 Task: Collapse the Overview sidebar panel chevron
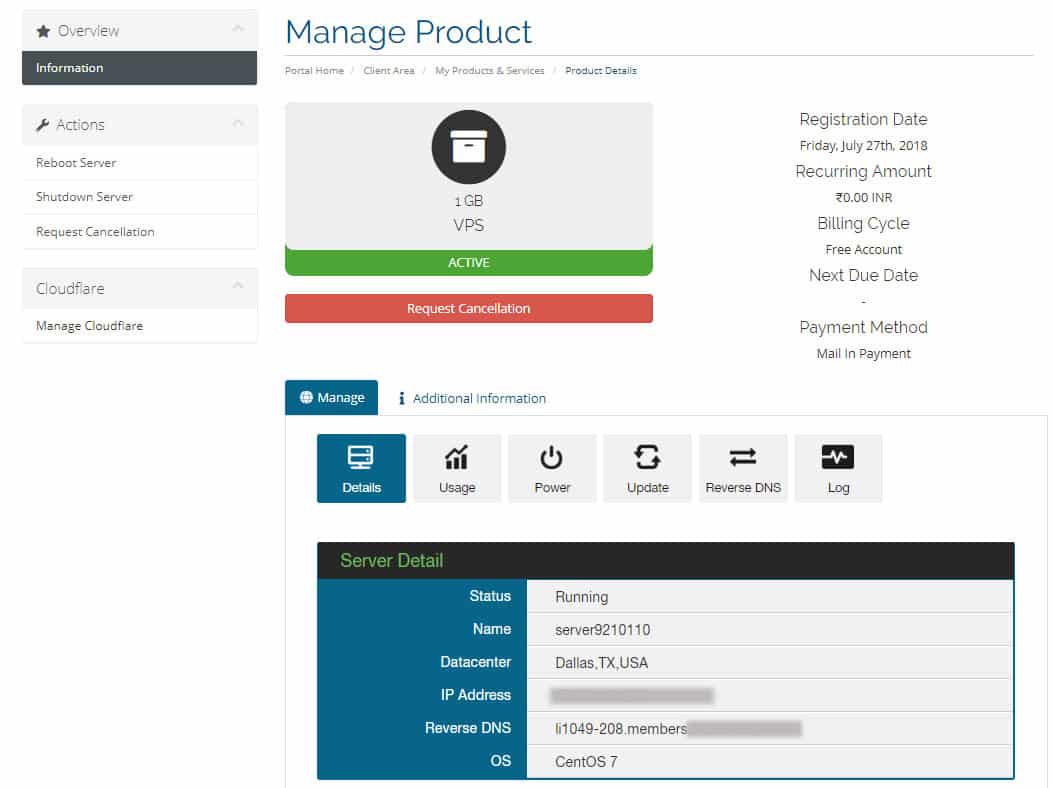pos(238,30)
